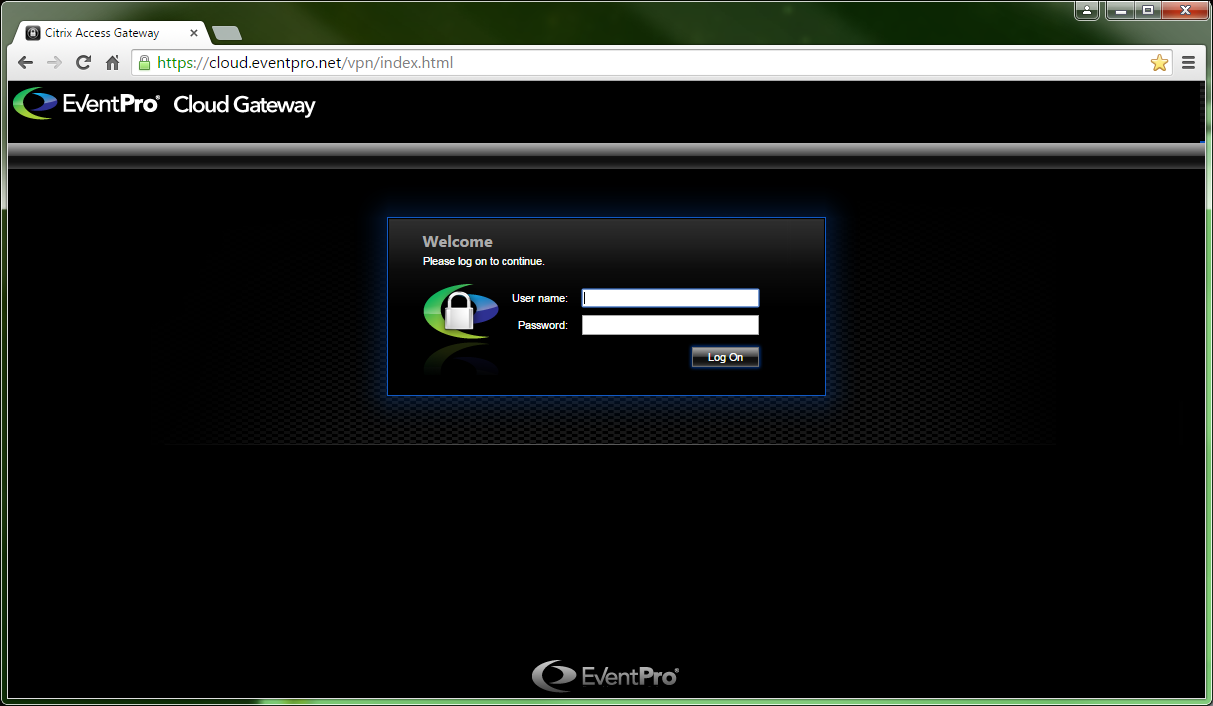1213x706 pixels.
Task: Go back with the browser back arrow
Action: click(x=26, y=63)
